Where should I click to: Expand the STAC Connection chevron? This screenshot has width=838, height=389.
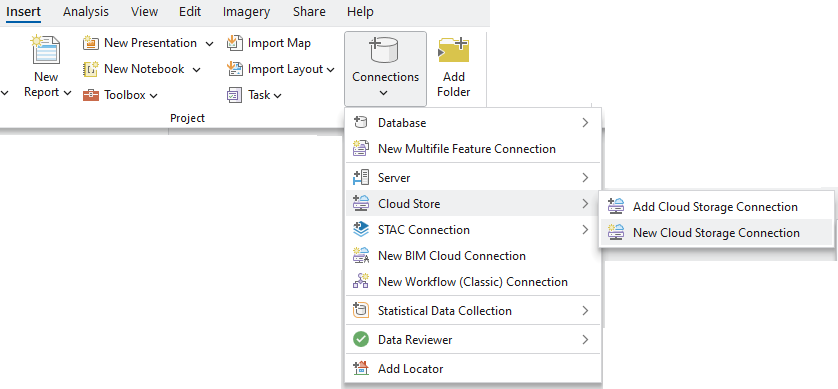(586, 230)
